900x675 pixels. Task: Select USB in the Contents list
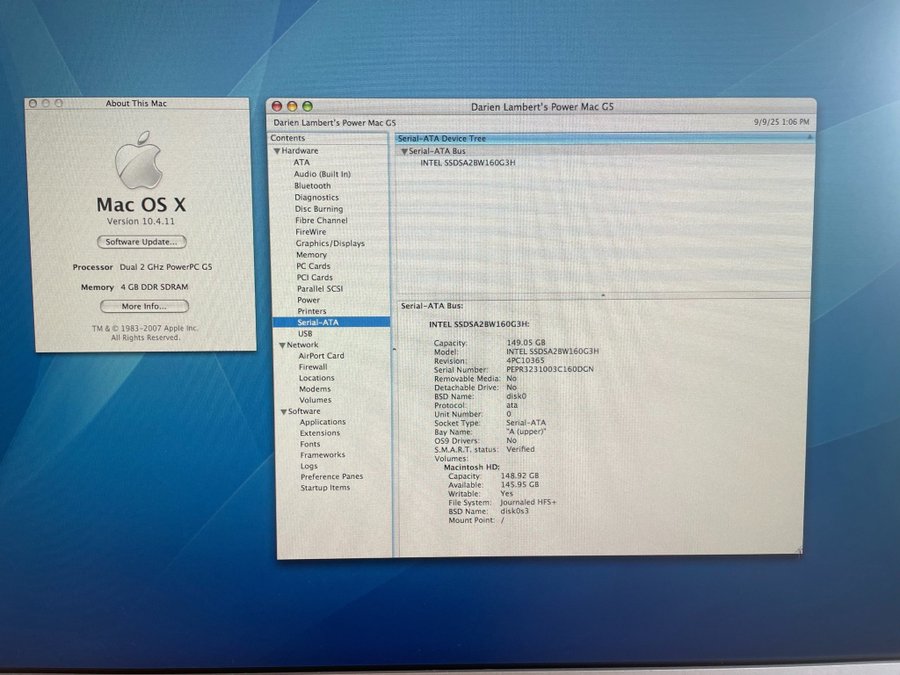[x=305, y=333]
